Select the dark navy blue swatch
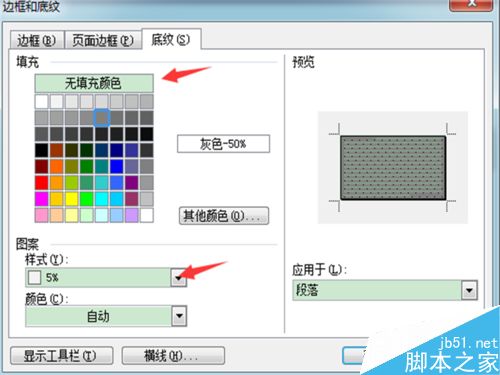This screenshot has width=500, height=375. coord(117,150)
